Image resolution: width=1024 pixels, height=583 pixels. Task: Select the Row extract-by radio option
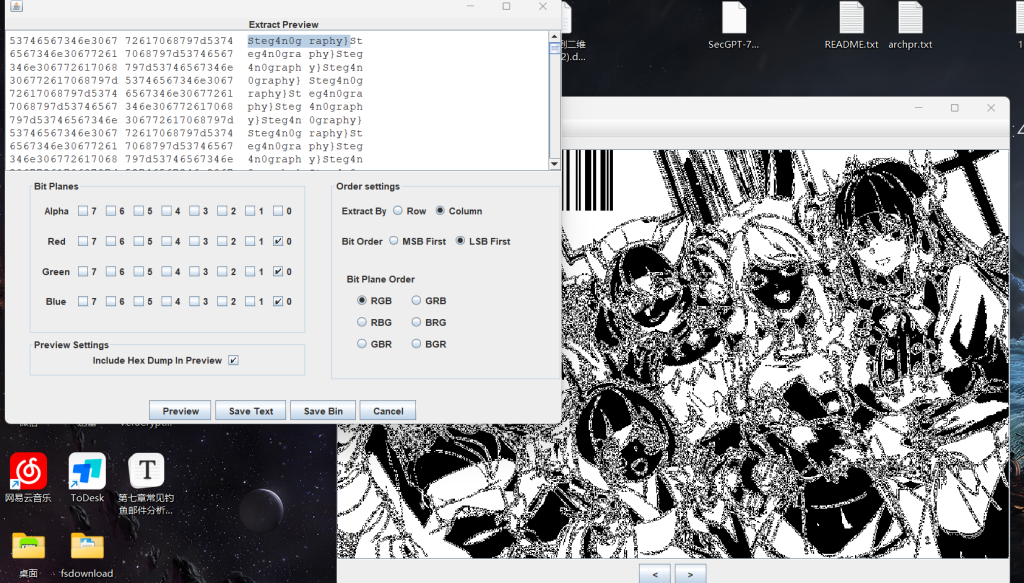(x=398, y=211)
